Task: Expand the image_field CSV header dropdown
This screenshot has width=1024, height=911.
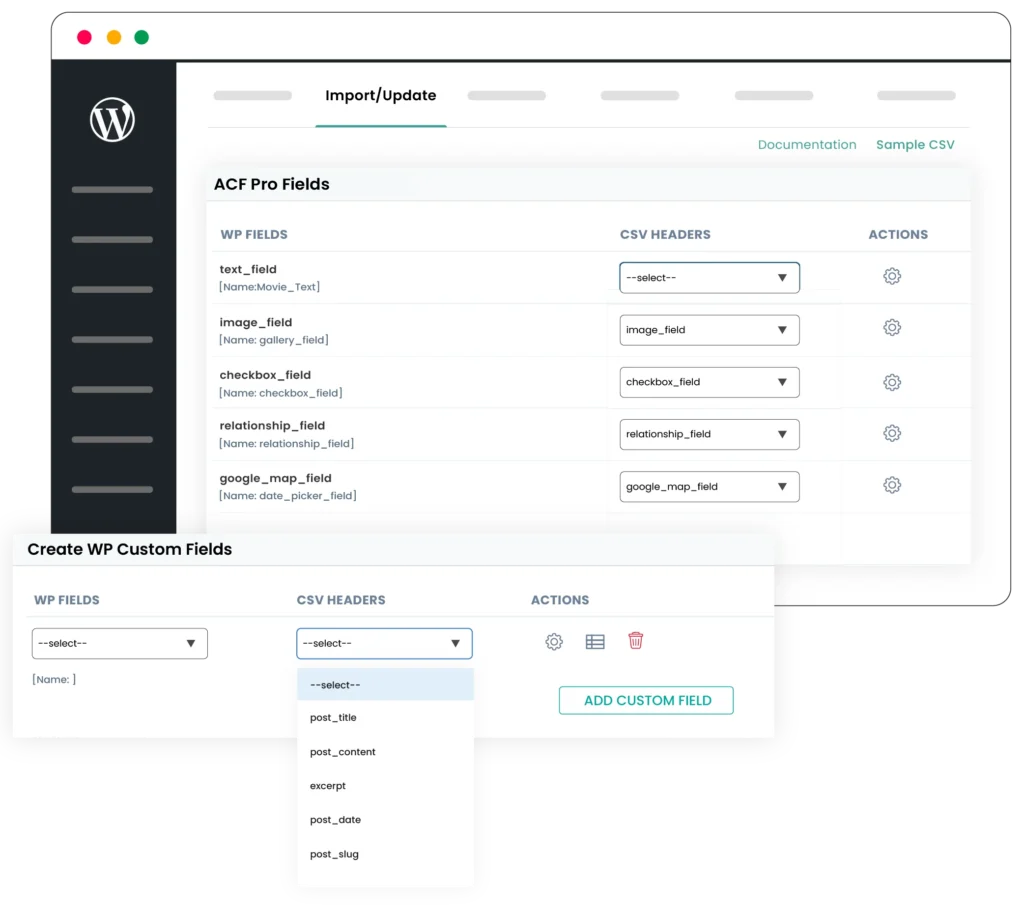Action: coord(709,329)
